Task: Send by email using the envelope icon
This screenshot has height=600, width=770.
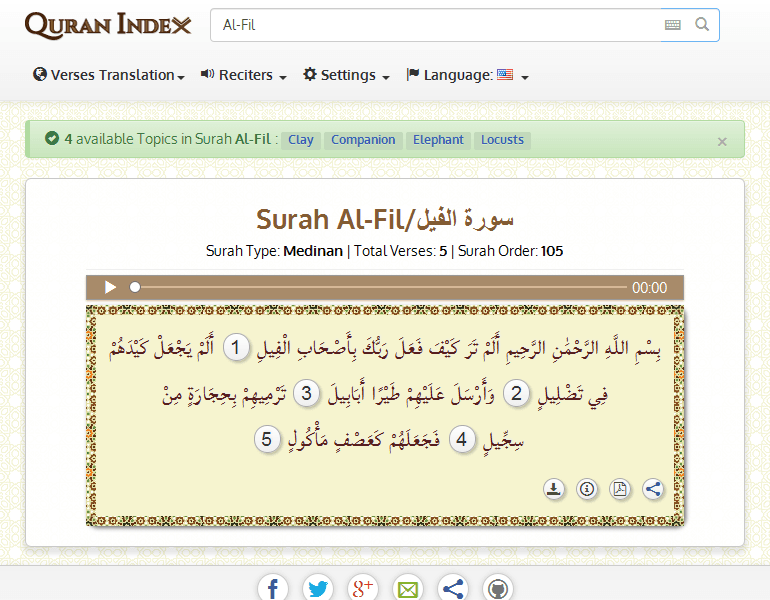Action: click(407, 588)
